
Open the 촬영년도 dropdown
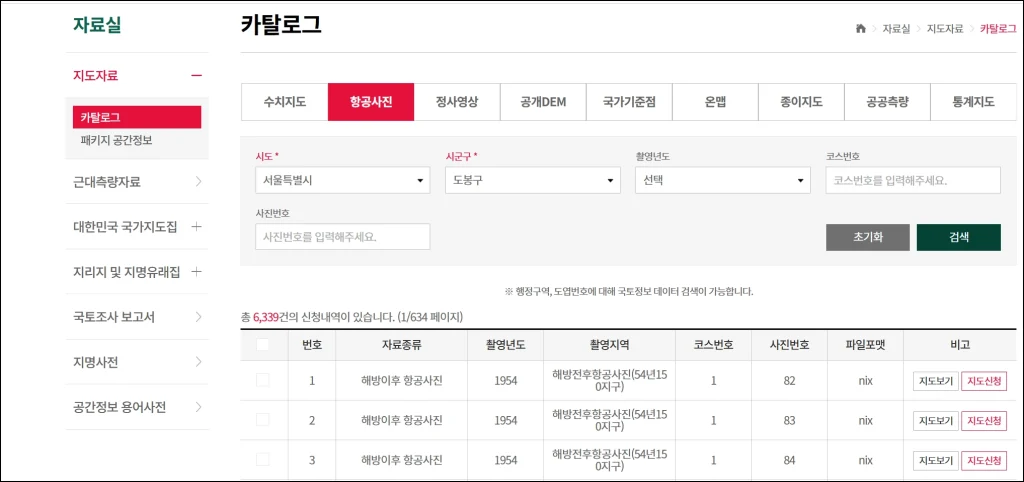tap(722, 181)
